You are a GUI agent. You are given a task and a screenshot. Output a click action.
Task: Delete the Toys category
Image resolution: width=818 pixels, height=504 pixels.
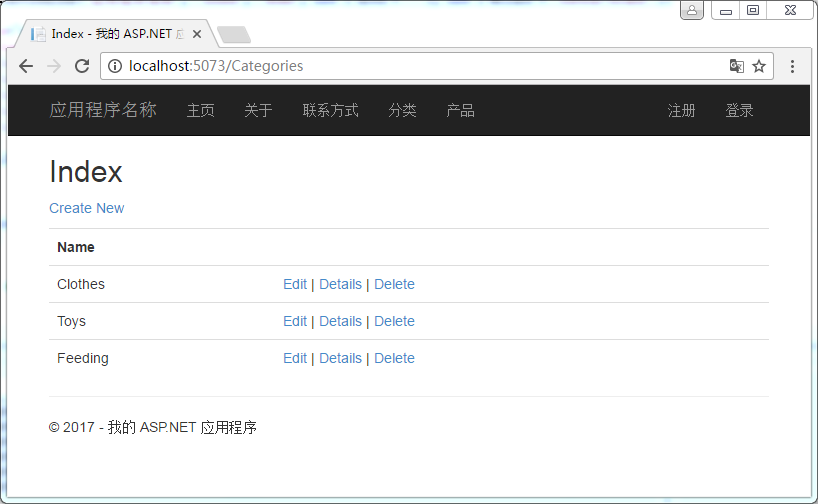click(x=394, y=321)
